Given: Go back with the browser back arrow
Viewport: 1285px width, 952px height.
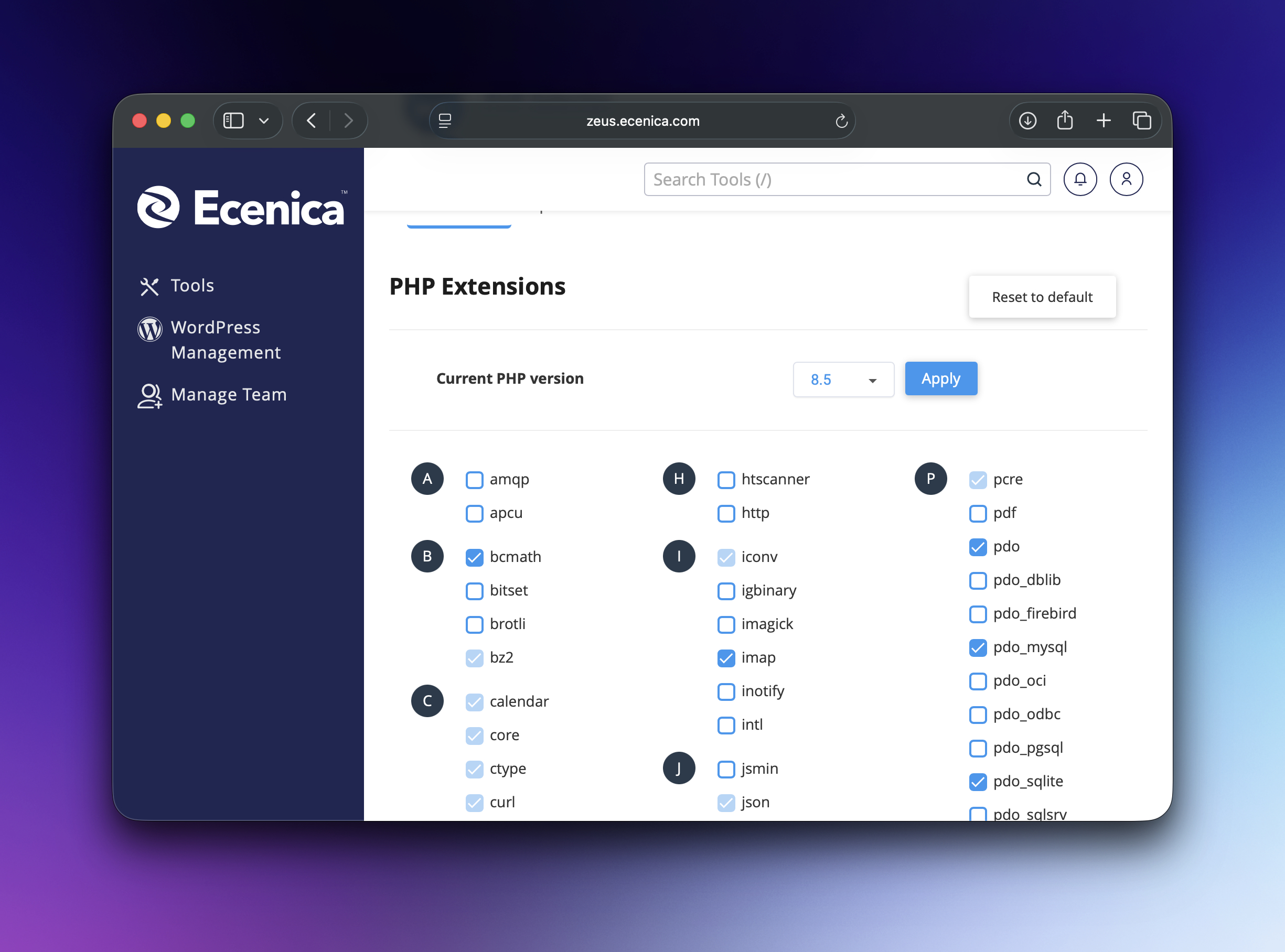Looking at the screenshot, I should [312, 121].
